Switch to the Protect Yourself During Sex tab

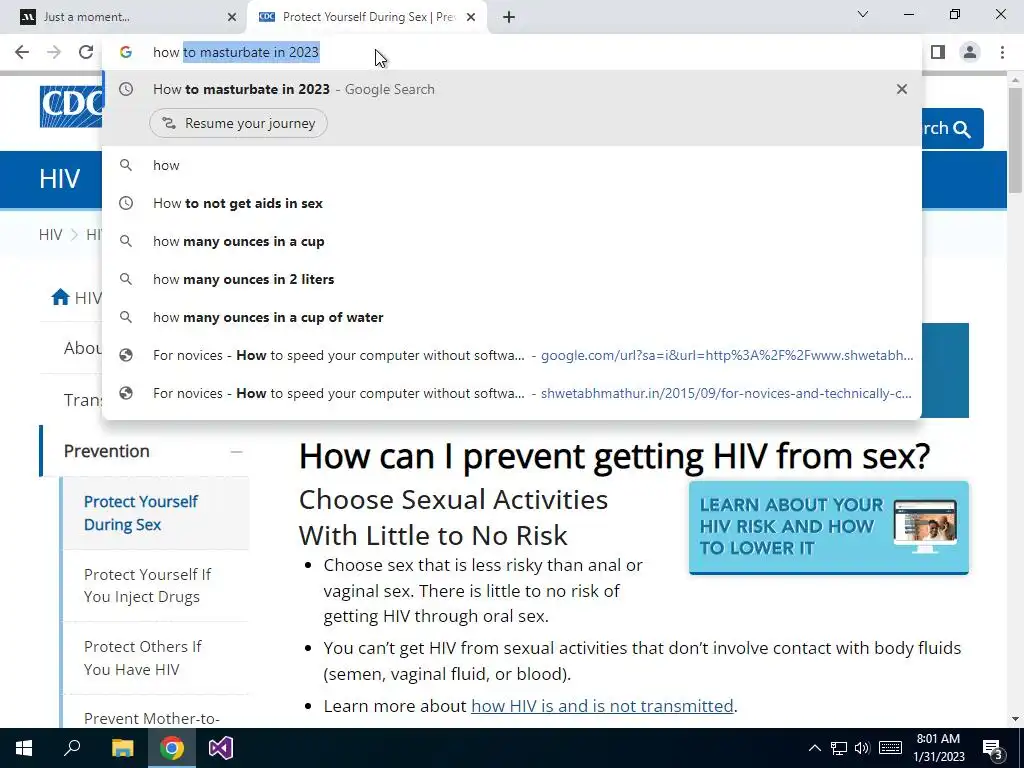(x=366, y=17)
